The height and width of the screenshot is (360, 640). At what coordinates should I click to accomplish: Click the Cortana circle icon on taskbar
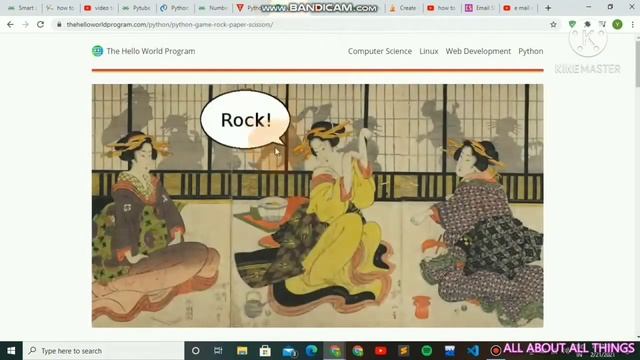pos(196,351)
